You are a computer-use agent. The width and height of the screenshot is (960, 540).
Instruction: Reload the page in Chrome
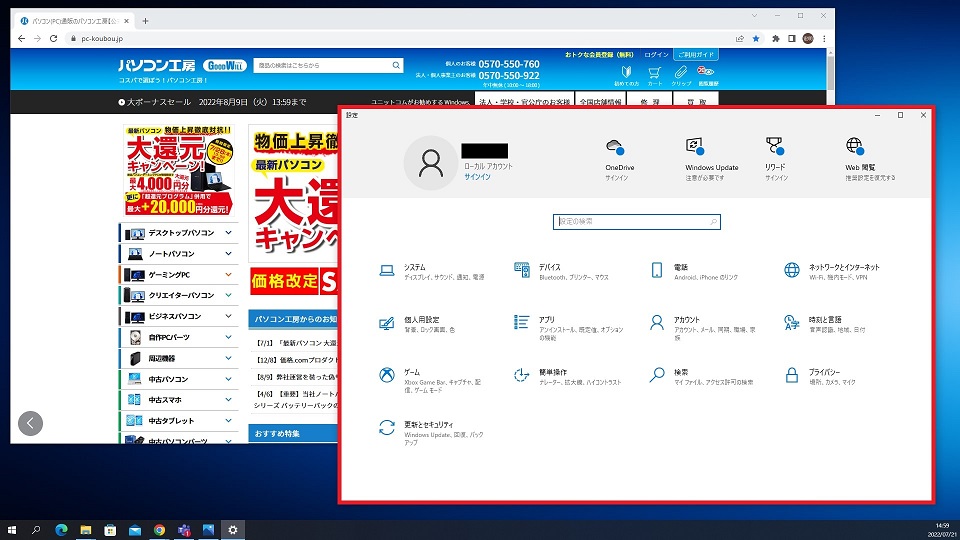tap(53, 38)
